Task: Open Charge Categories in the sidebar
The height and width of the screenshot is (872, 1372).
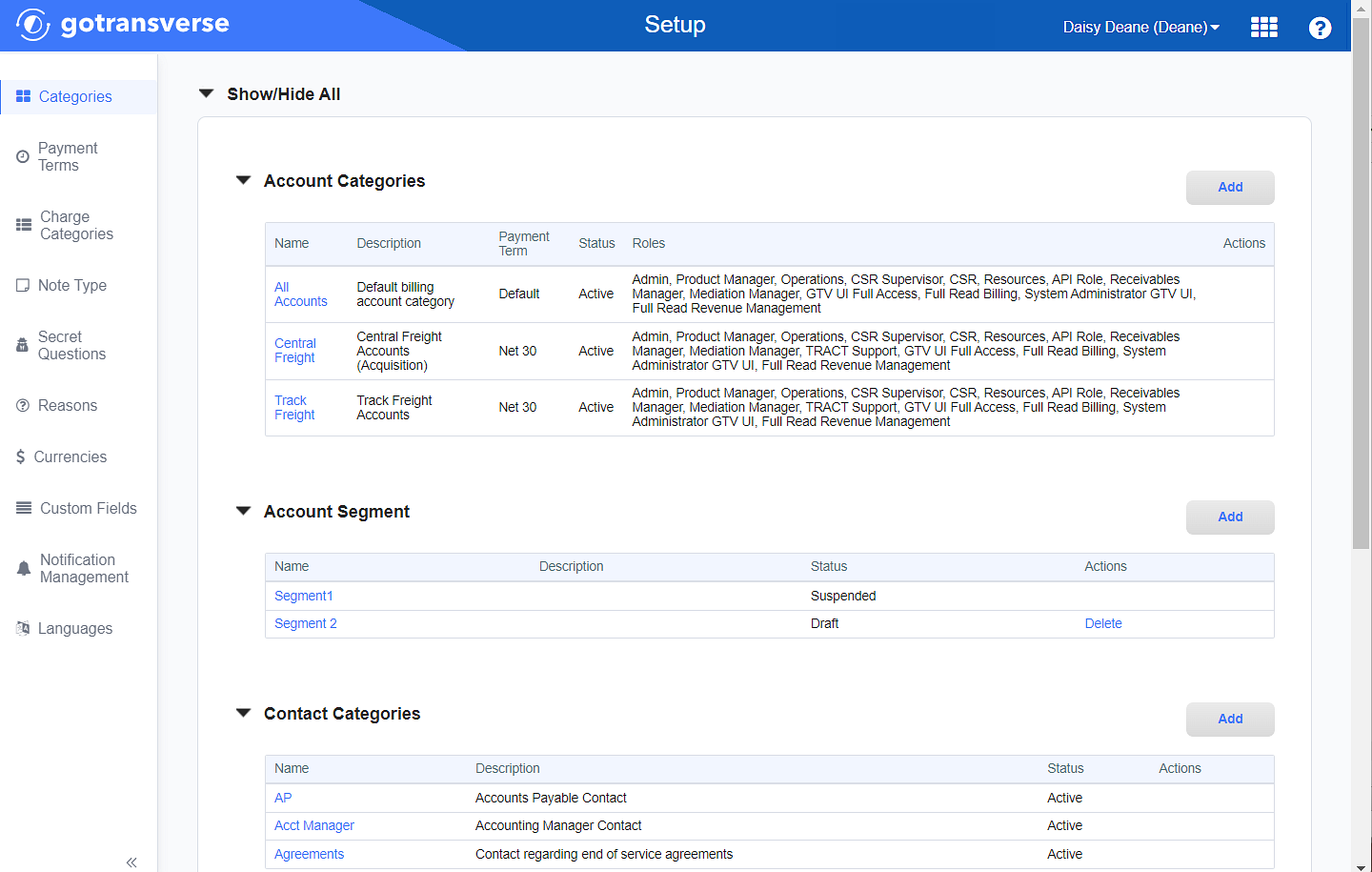Action: tap(78, 225)
